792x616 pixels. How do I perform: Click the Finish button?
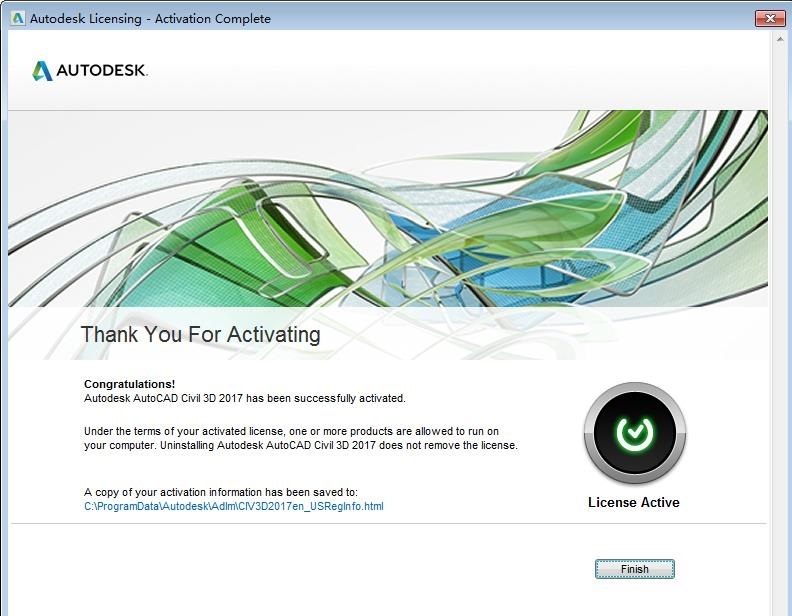634,569
